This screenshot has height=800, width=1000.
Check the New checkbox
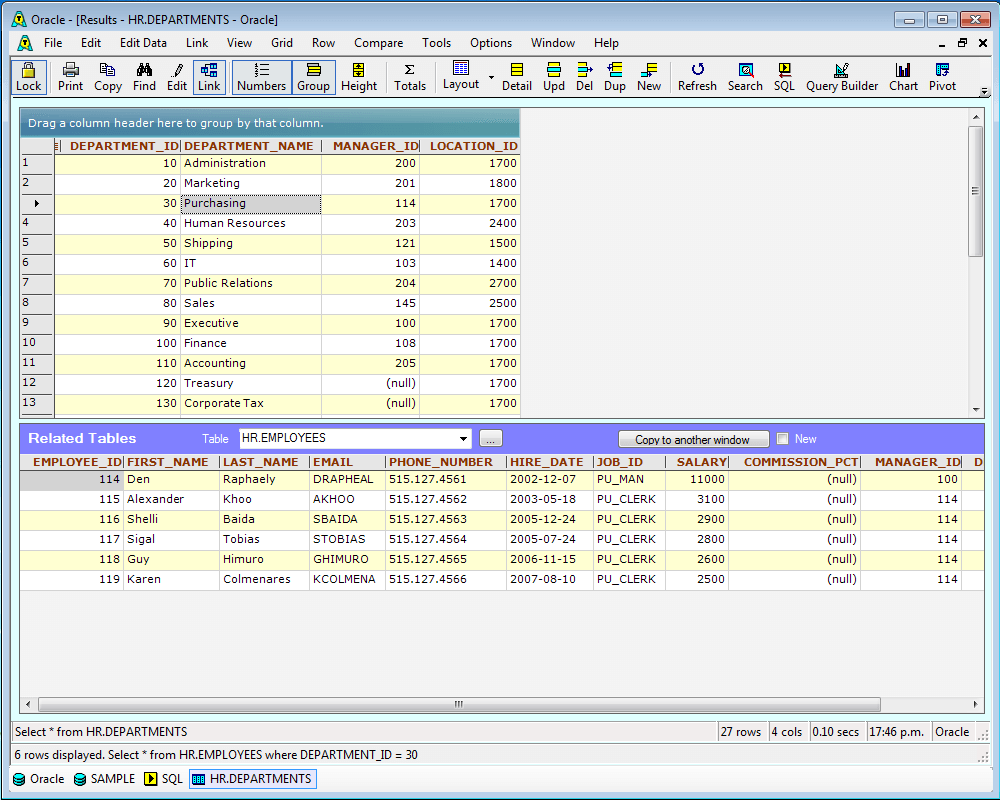click(x=783, y=439)
